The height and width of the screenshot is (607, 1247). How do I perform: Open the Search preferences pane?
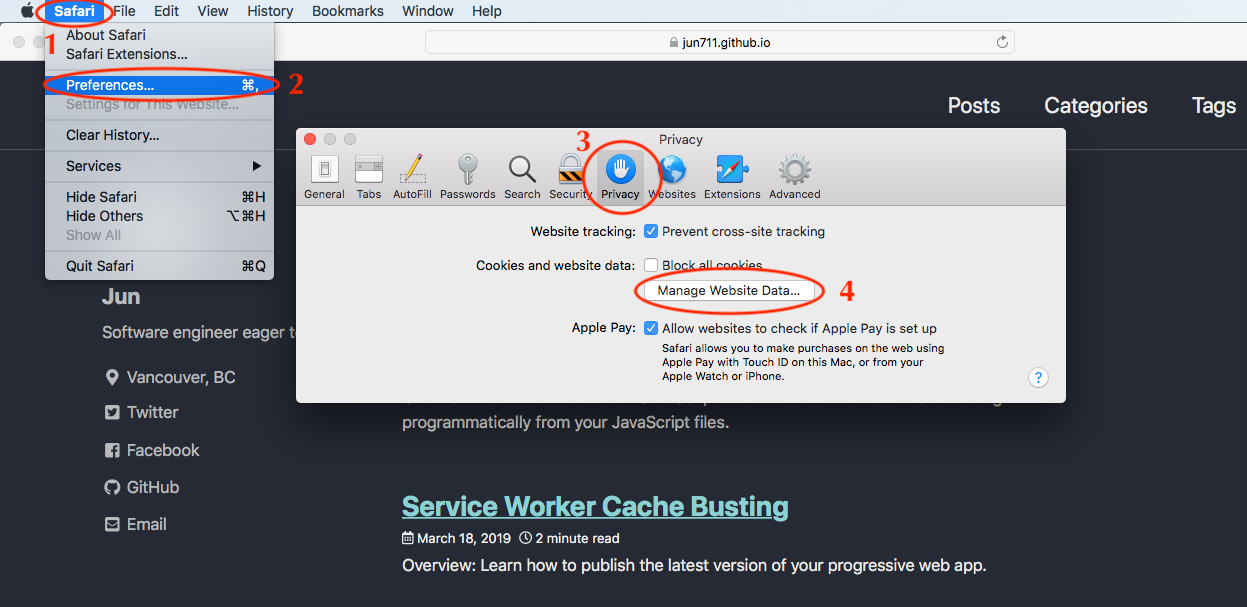(522, 176)
